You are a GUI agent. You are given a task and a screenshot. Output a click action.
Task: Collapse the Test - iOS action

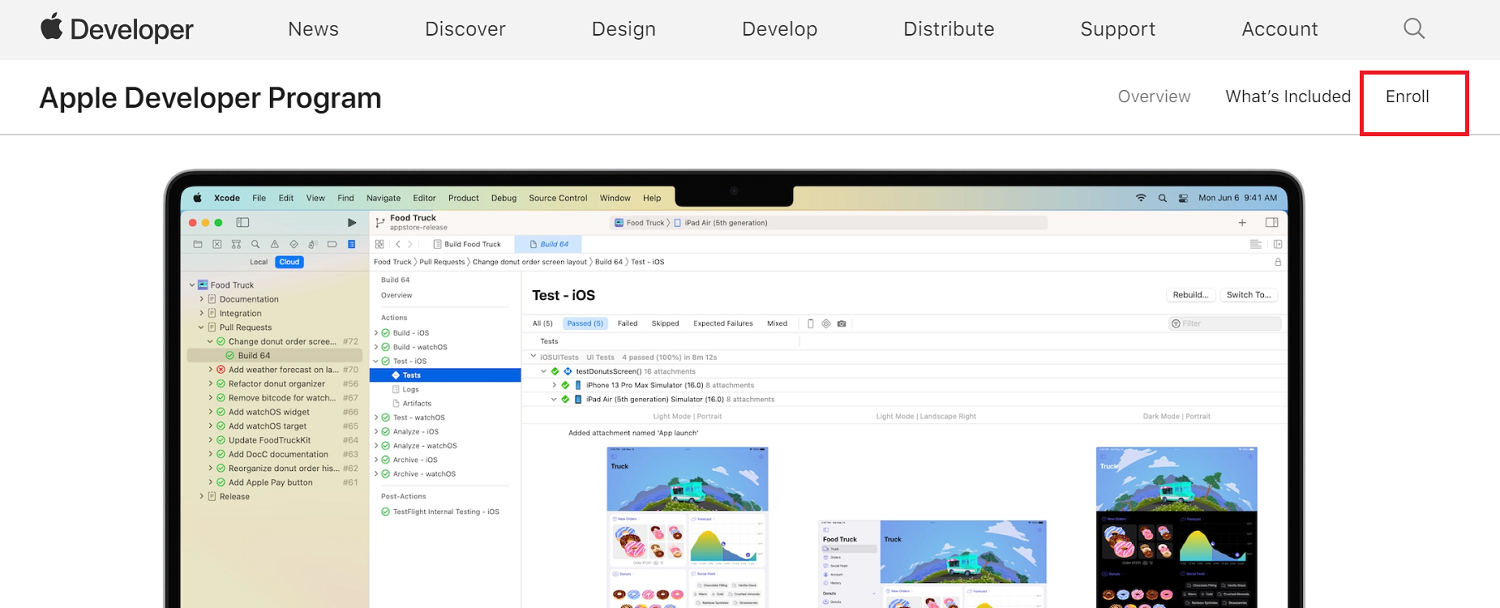coord(376,361)
